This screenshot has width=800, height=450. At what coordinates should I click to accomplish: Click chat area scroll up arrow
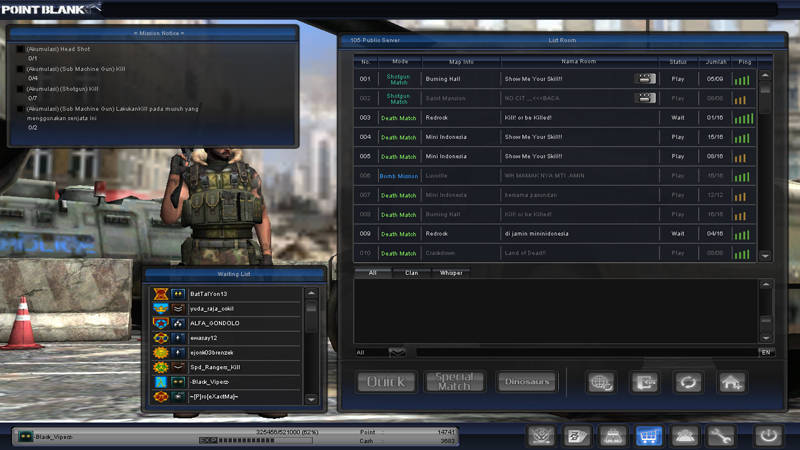click(765, 285)
